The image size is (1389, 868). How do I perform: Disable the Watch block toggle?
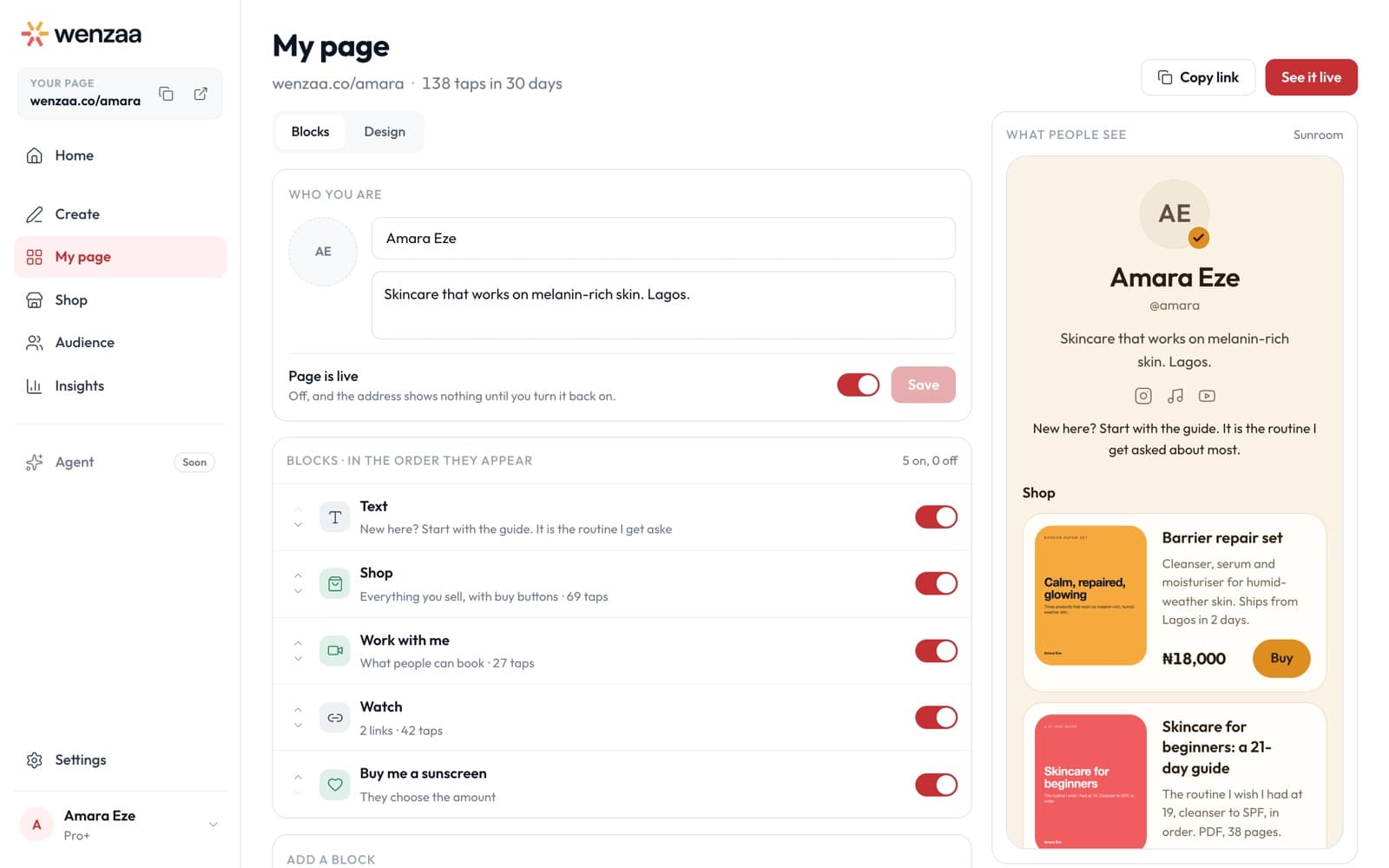point(936,718)
